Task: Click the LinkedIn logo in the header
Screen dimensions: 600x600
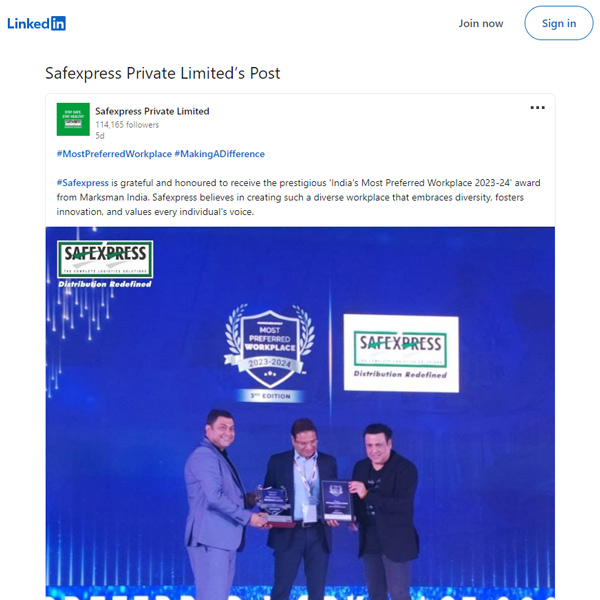Action: [36, 23]
